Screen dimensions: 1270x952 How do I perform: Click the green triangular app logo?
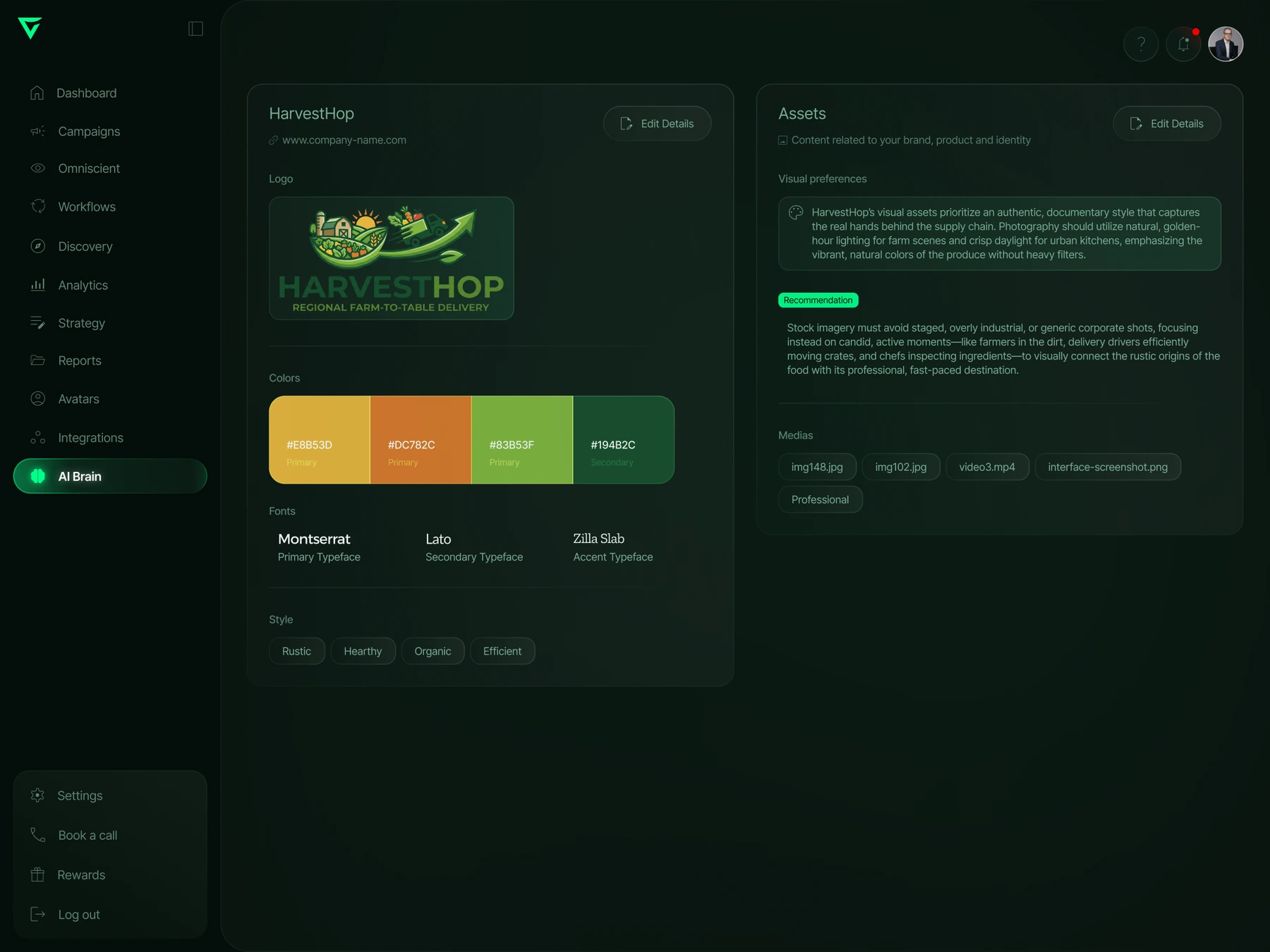point(30,28)
